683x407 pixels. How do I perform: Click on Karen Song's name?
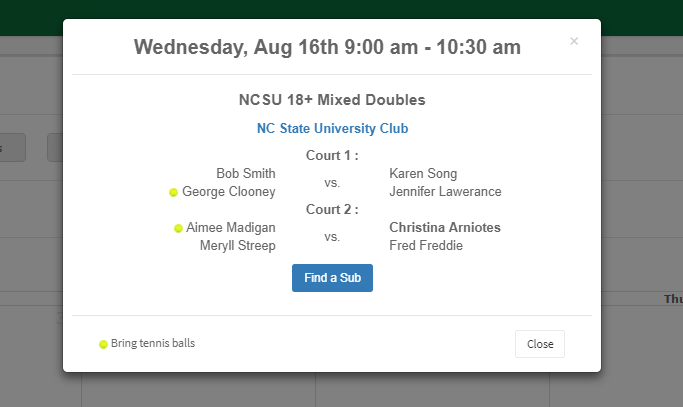point(423,174)
